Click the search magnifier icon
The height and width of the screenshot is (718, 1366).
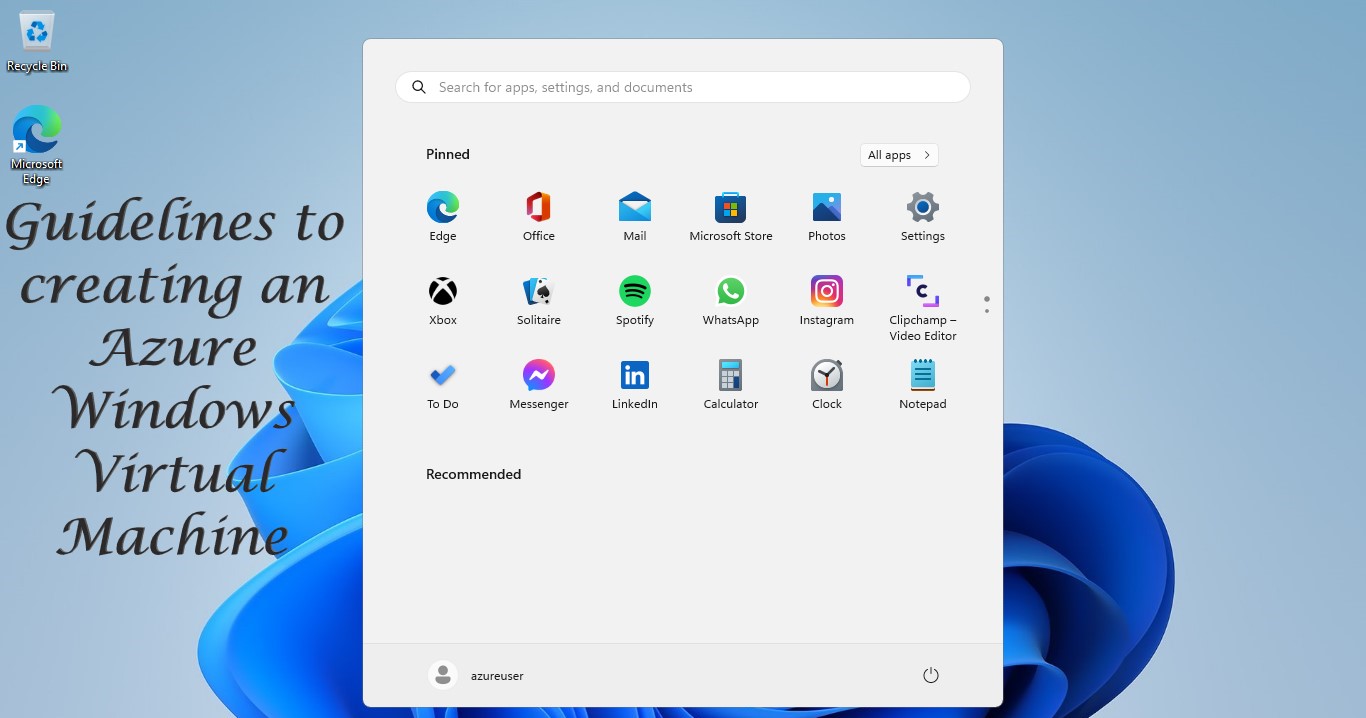click(x=419, y=87)
